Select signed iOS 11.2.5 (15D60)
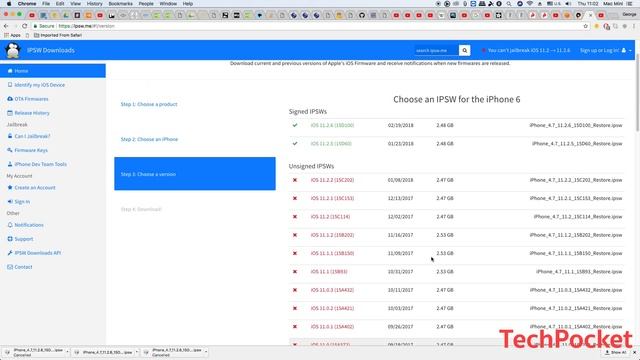 click(x=331, y=144)
